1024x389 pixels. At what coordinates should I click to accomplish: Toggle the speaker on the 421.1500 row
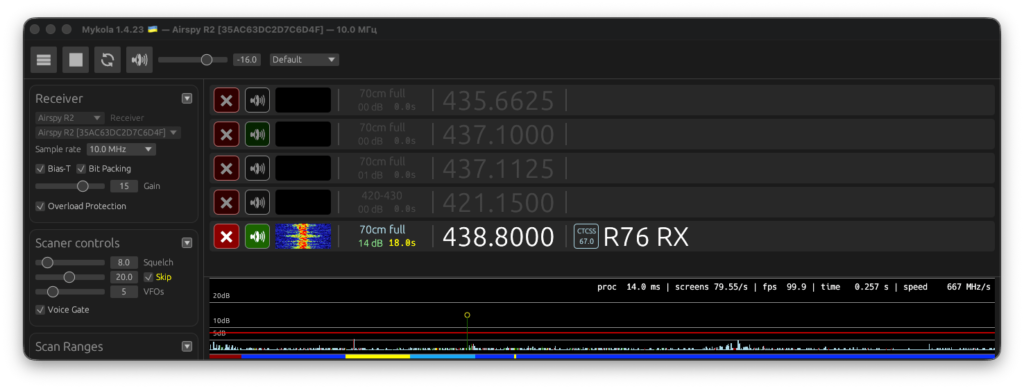257,202
